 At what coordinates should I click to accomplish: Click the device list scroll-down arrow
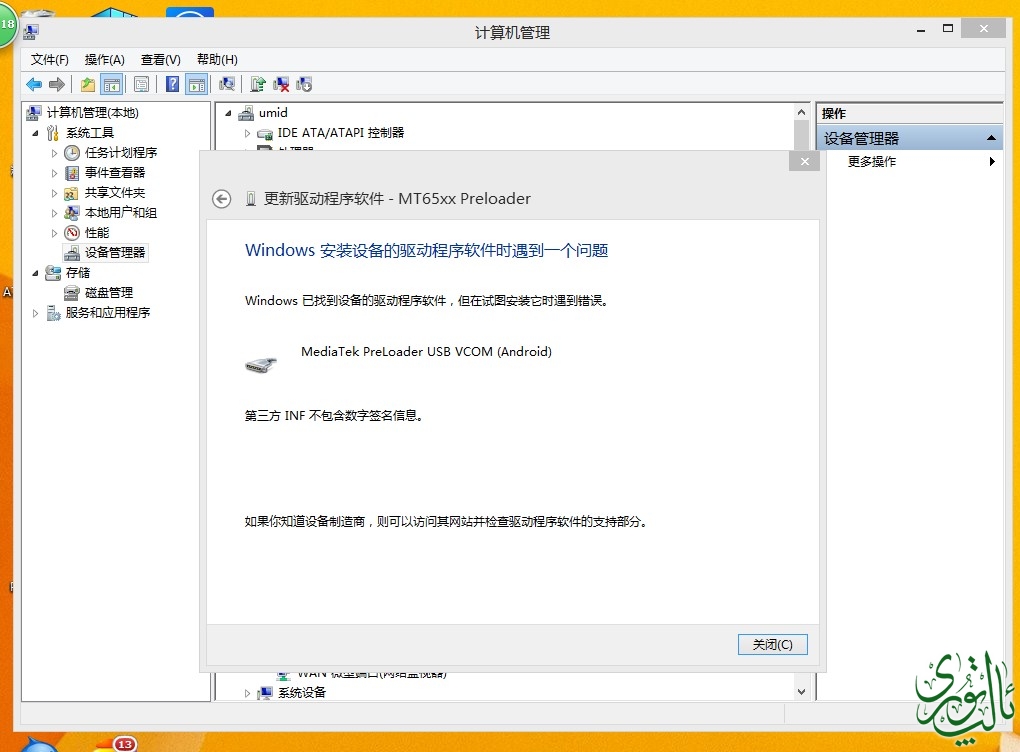coord(801,692)
